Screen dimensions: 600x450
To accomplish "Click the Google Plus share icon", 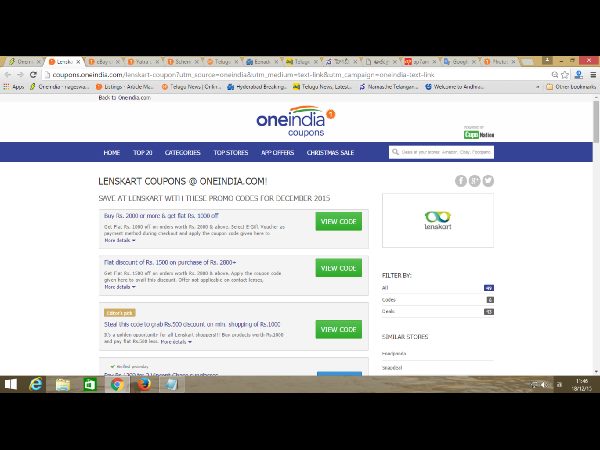I will [475, 181].
